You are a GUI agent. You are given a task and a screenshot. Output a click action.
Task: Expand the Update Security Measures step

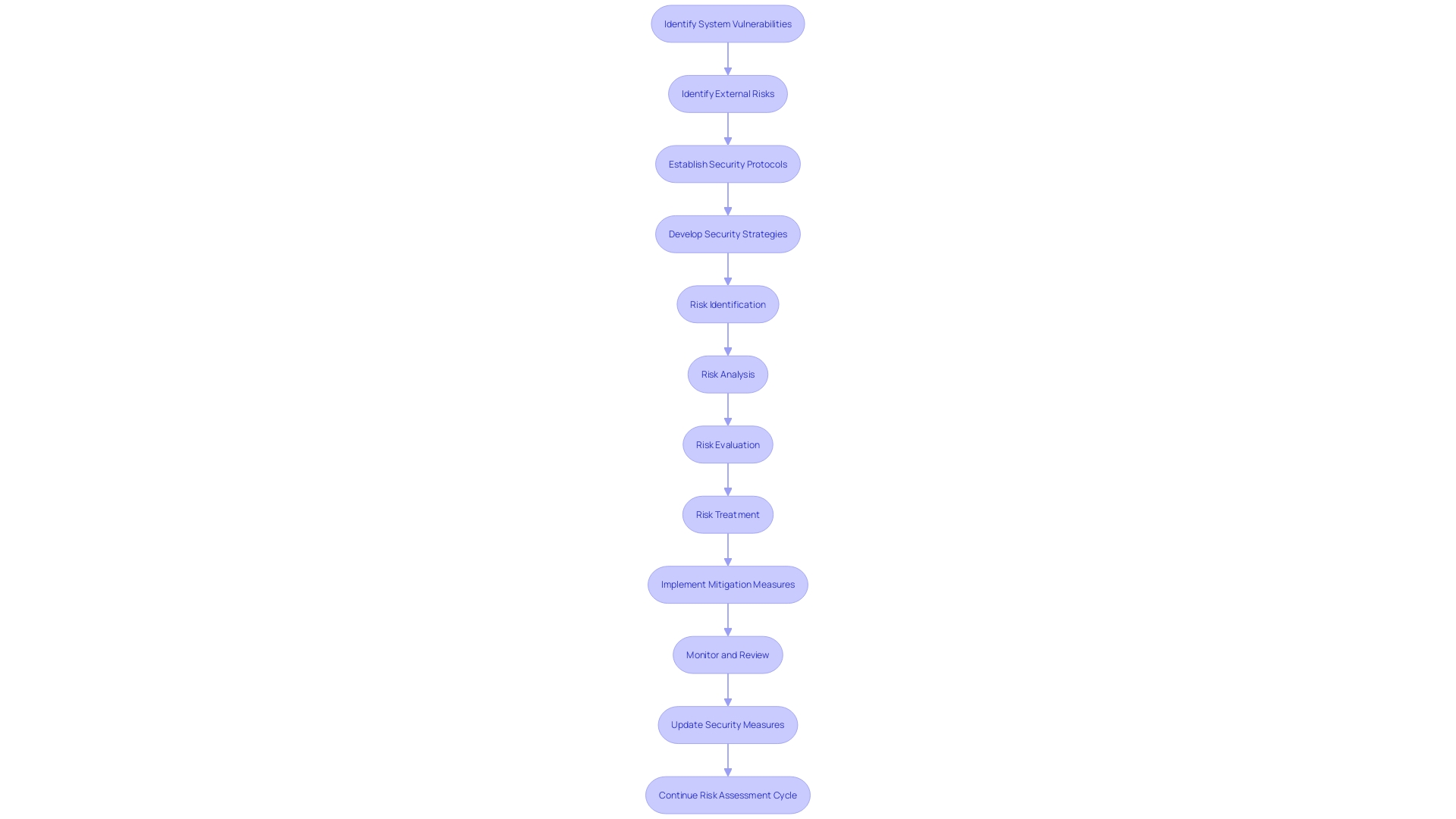coord(728,724)
